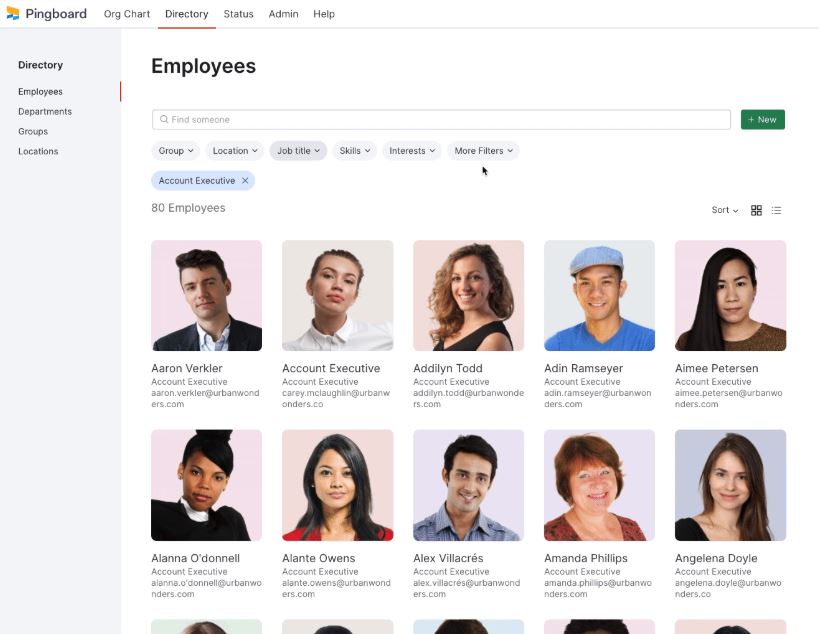The image size is (819, 634).
Task: Expand the Group filter dropdown
Action: click(x=176, y=151)
